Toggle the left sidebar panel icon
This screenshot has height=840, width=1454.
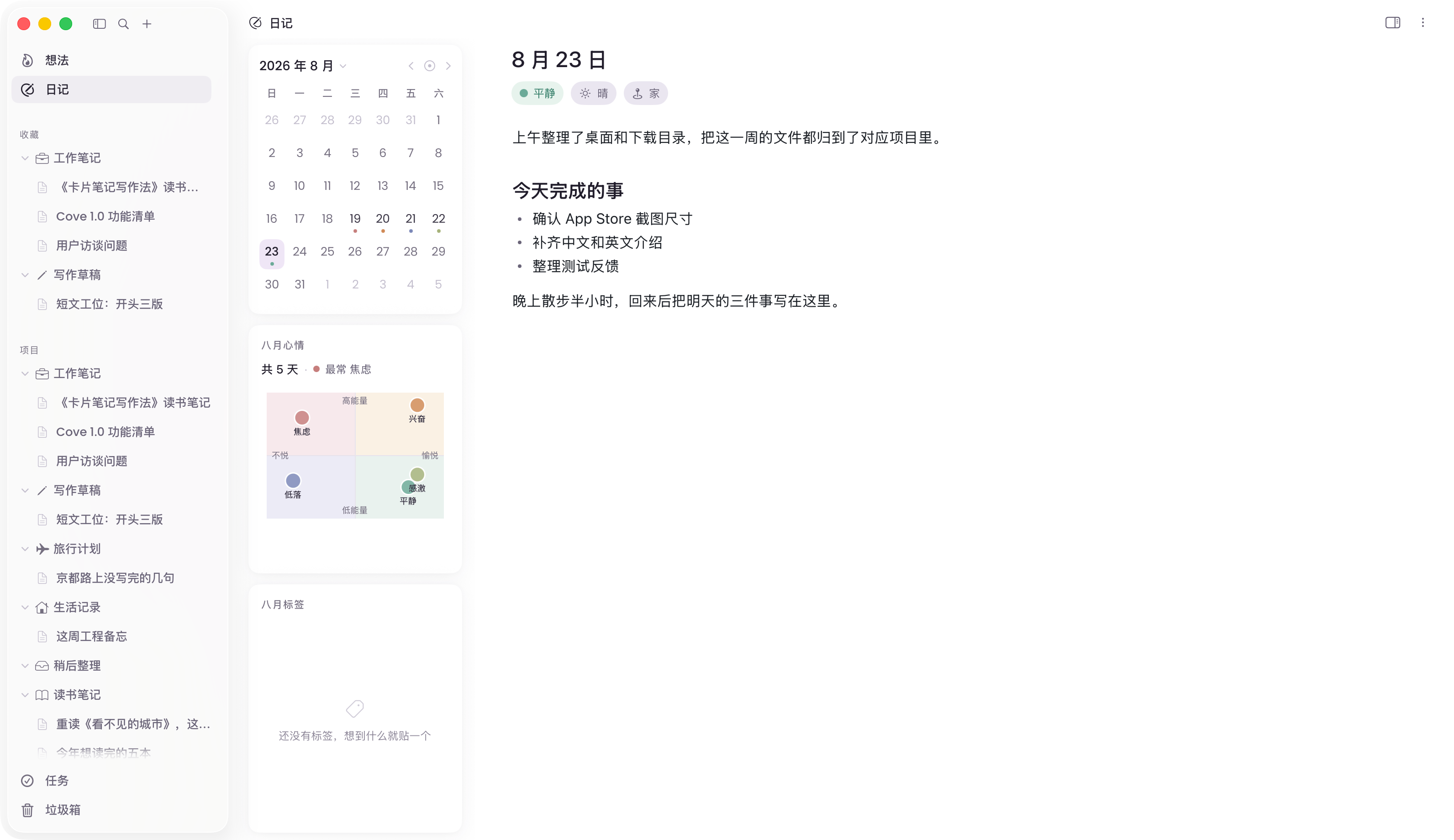point(99,24)
